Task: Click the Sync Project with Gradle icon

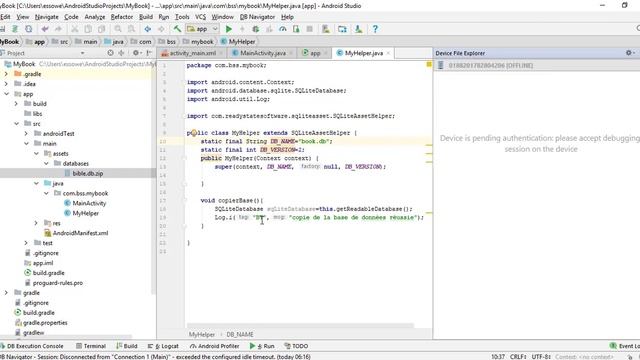Action: click(342, 29)
